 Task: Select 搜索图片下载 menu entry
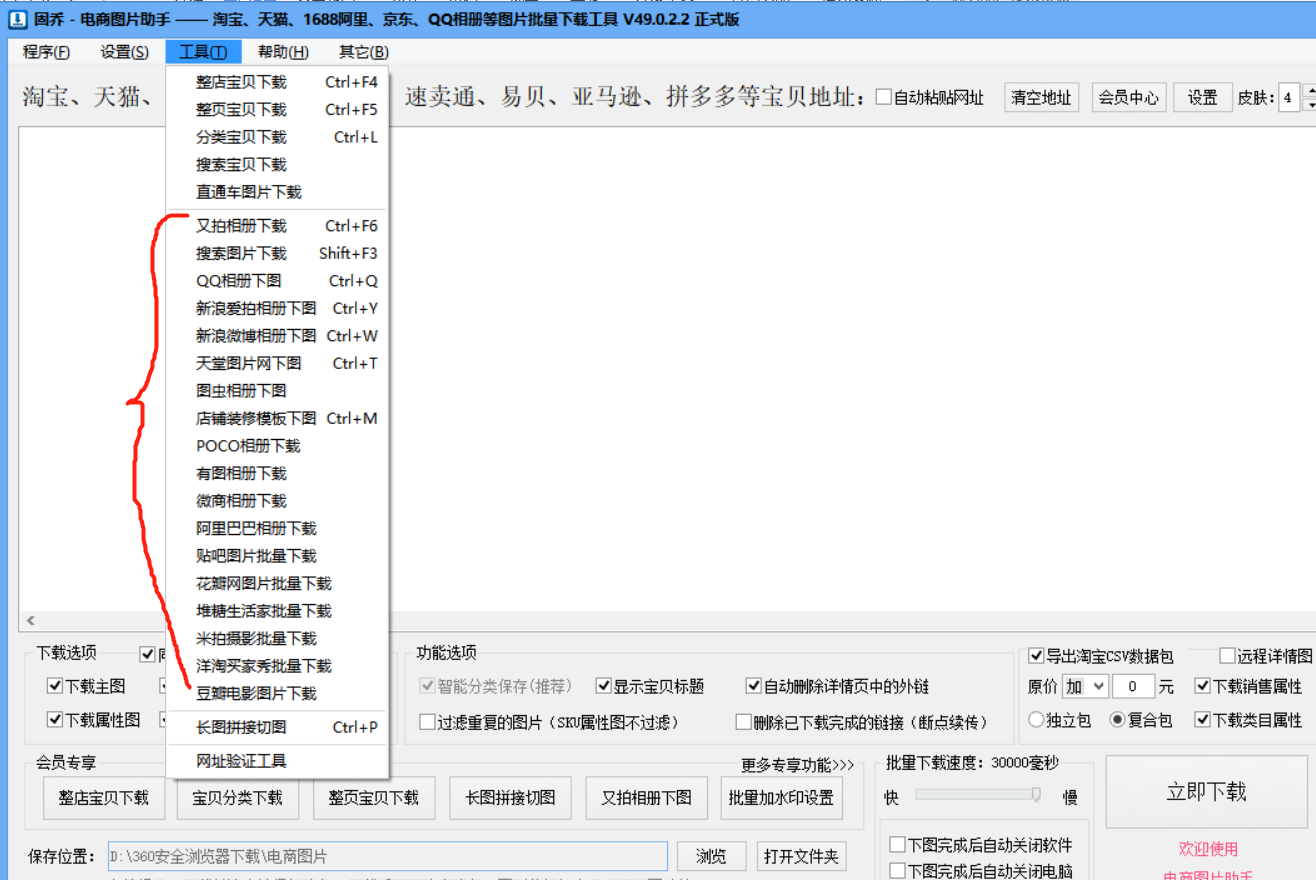[x=277, y=253]
